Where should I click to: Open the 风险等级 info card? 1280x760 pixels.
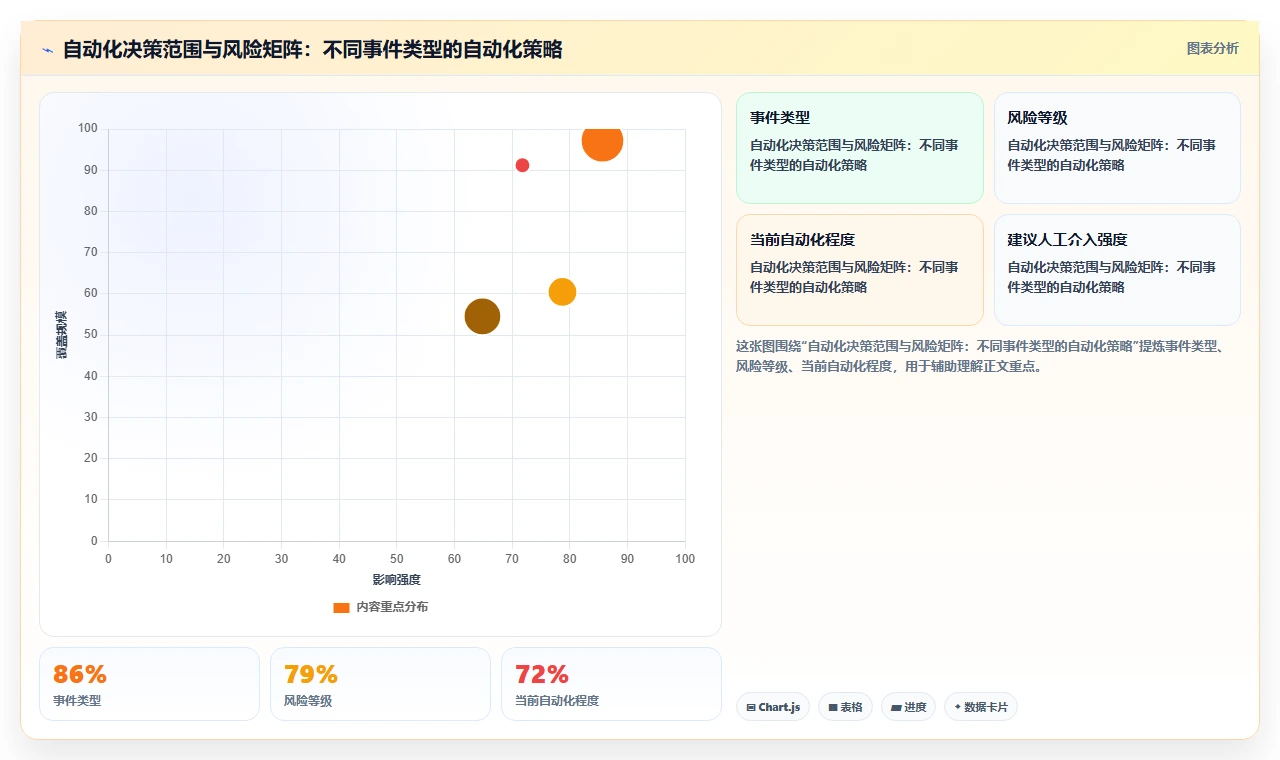tap(1117, 148)
